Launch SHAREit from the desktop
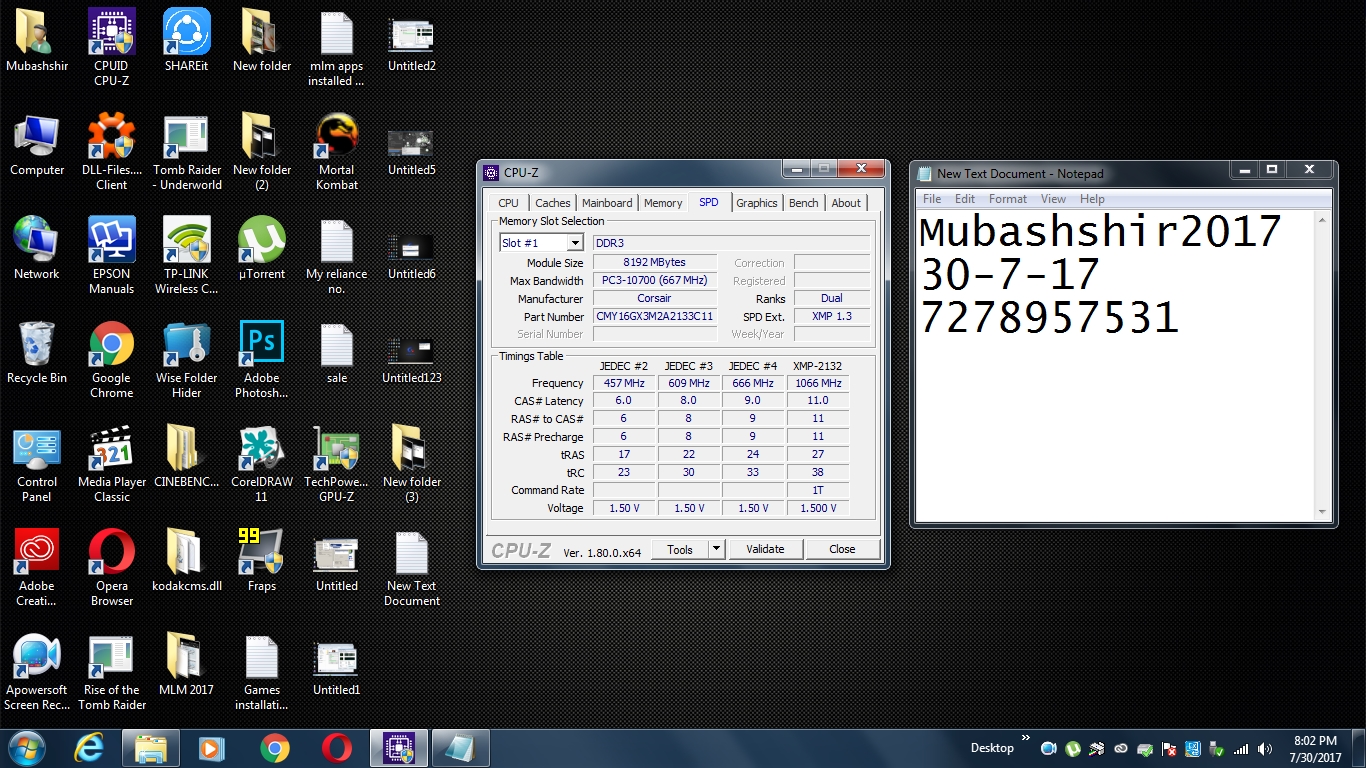The image size is (1366, 768). [187, 40]
